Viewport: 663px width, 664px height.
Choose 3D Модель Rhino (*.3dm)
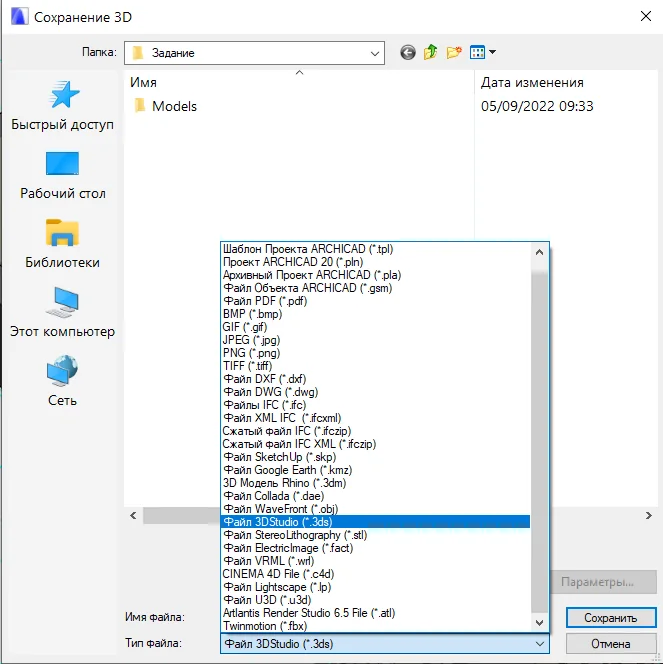point(375,483)
